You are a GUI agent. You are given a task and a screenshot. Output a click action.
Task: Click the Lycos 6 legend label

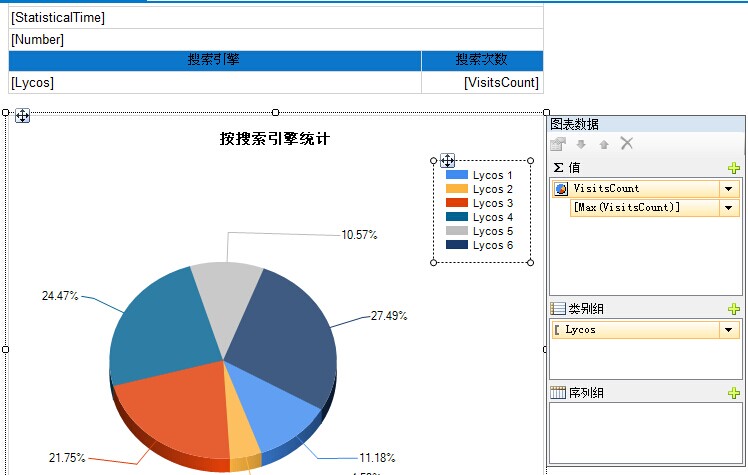click(x=493, y=245)
